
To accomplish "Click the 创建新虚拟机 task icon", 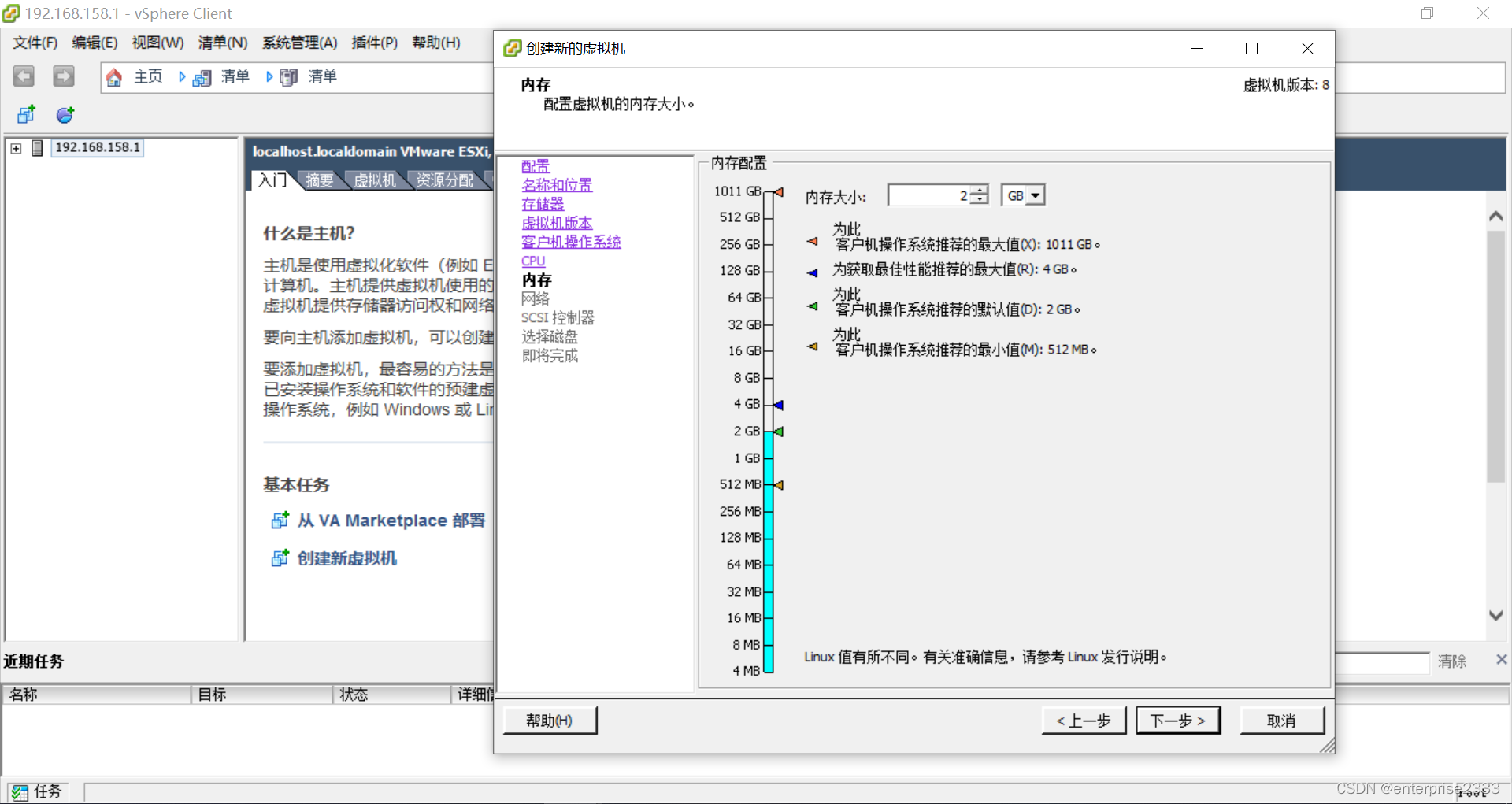I will [280, 558].
